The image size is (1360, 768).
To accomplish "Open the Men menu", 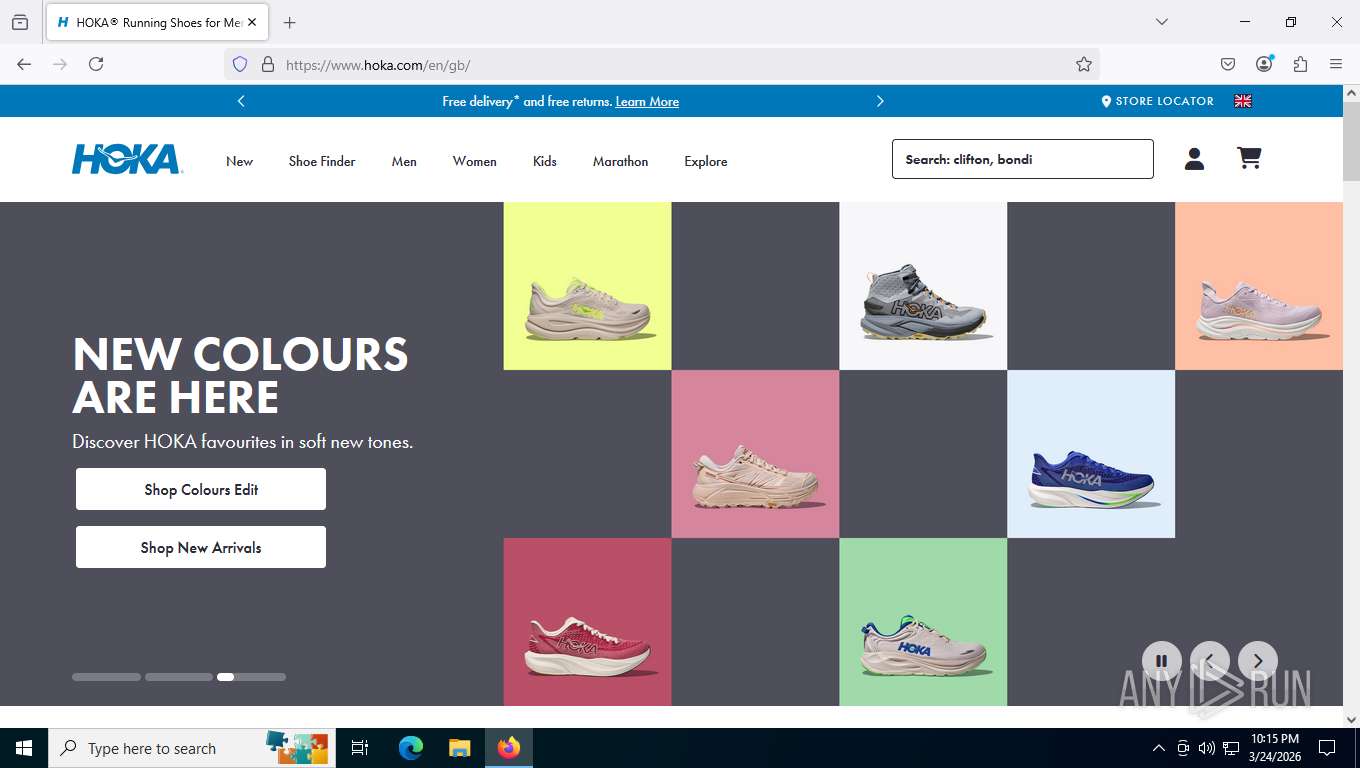I will click(x=404, y=161).
